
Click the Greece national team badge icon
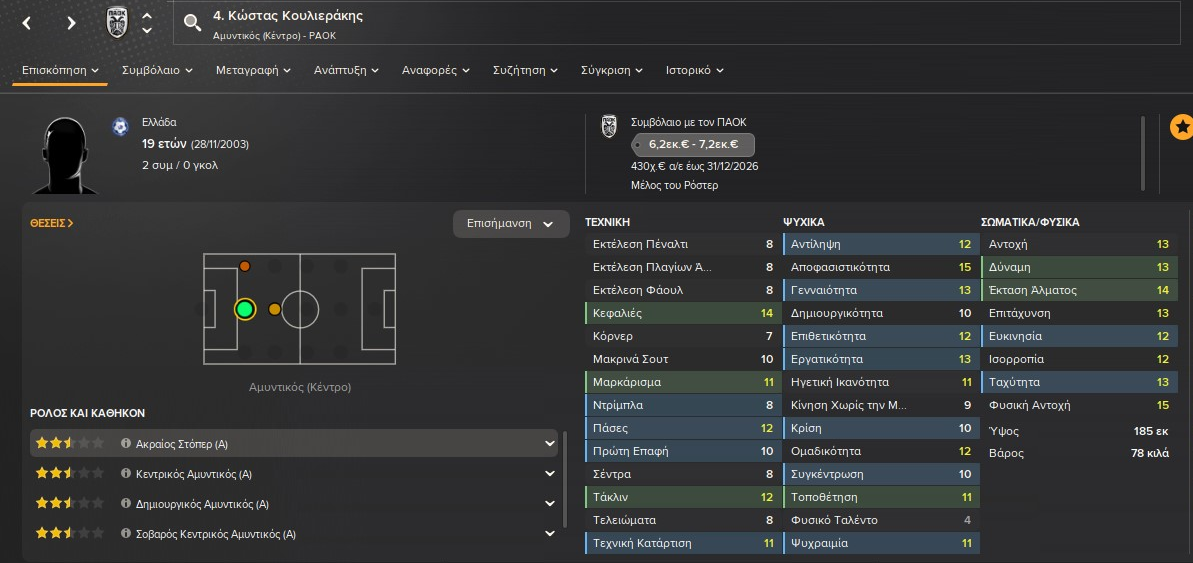[x=120, y=127]
